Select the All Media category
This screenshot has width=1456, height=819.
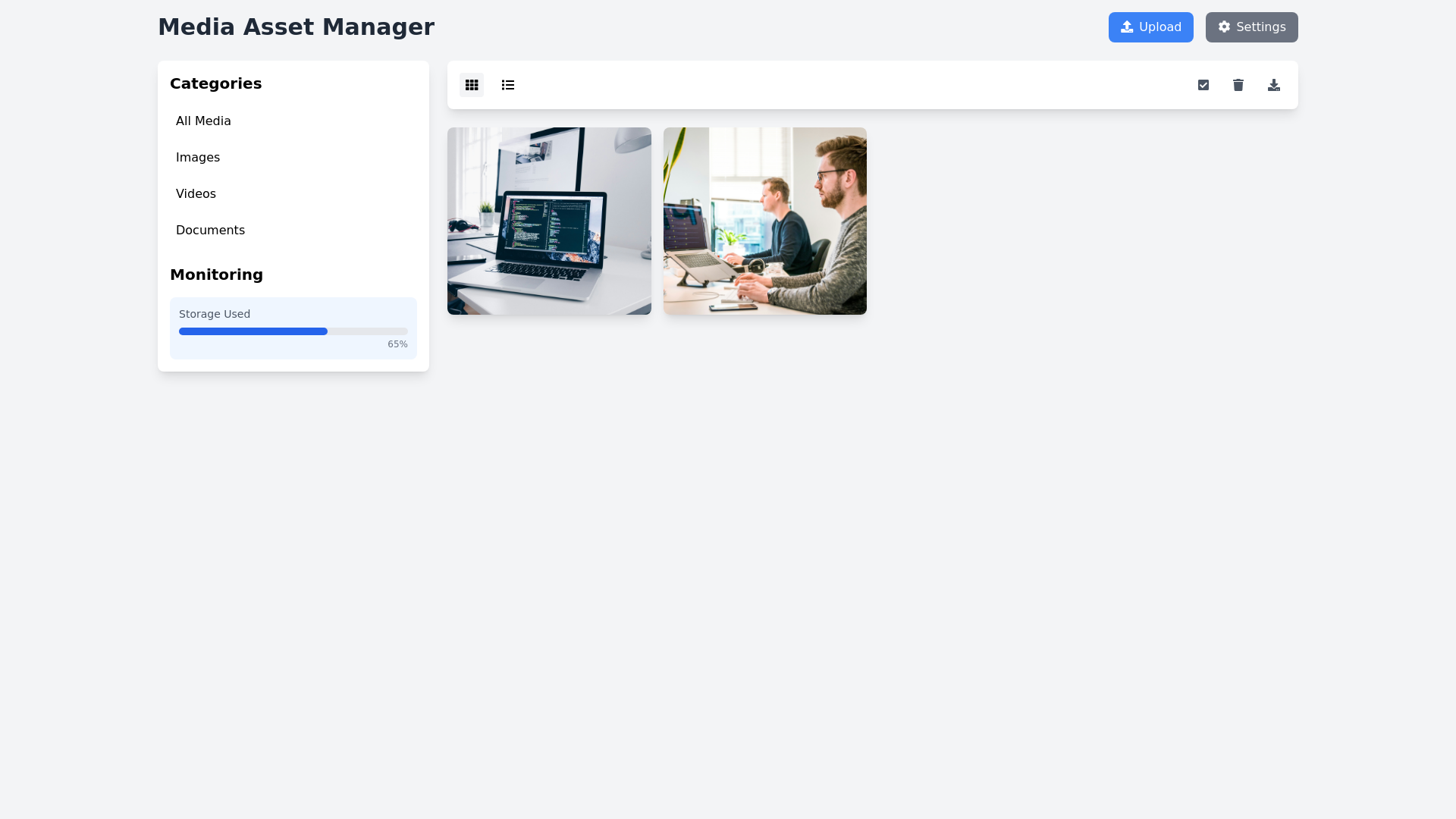coord(203,121)
